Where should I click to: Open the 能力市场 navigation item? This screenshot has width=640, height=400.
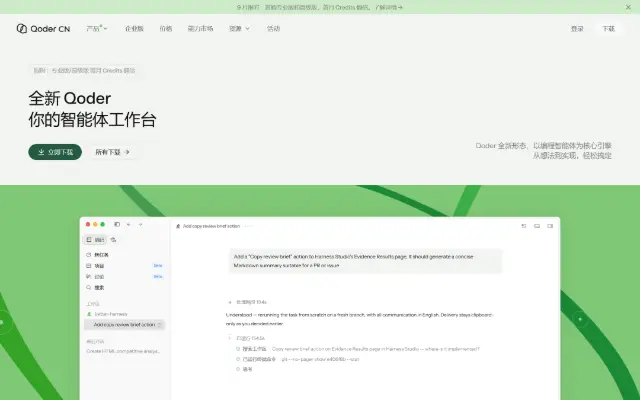[x=200, y=29]
